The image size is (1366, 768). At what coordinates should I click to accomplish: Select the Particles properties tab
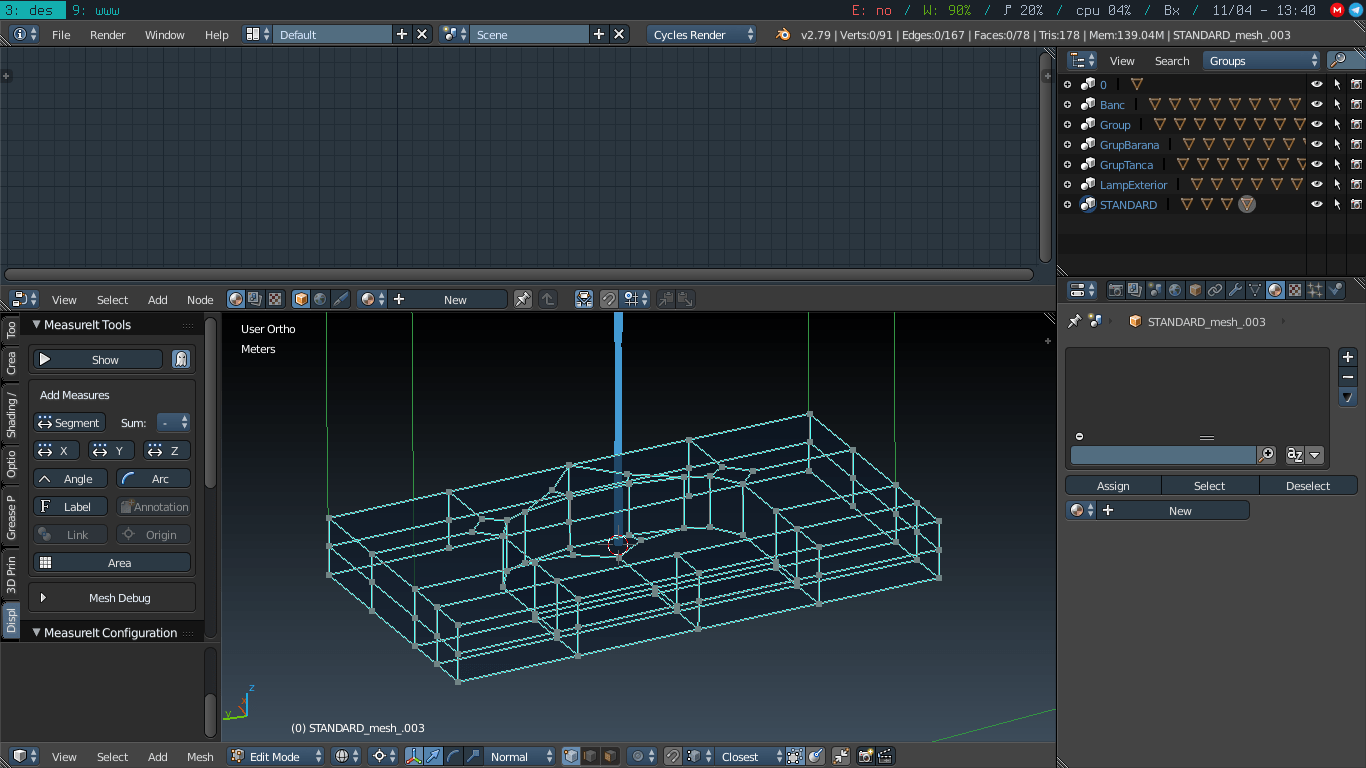click(x=1314, y=290)
